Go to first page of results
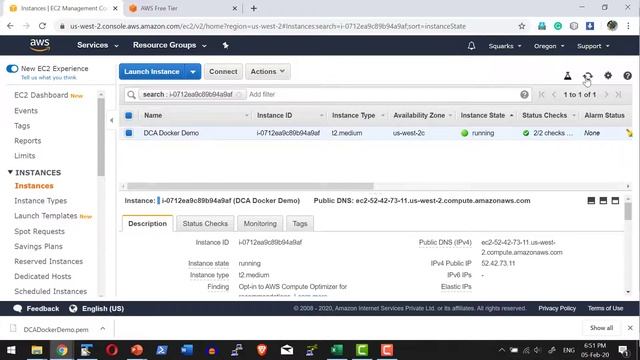Image resolution: width=640 pixels, height=360 pixels. 542,94
